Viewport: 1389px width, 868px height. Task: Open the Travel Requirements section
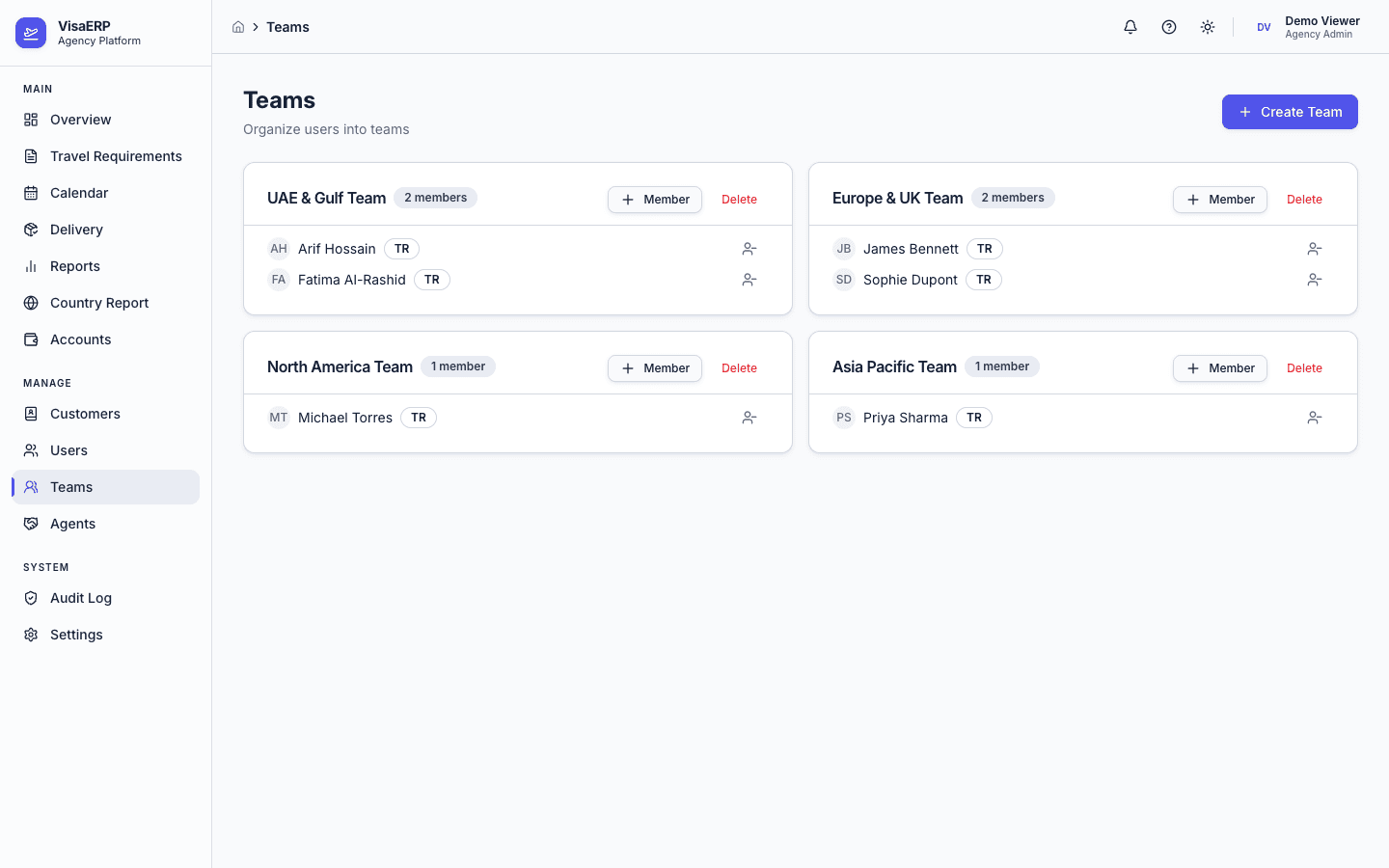116,156
